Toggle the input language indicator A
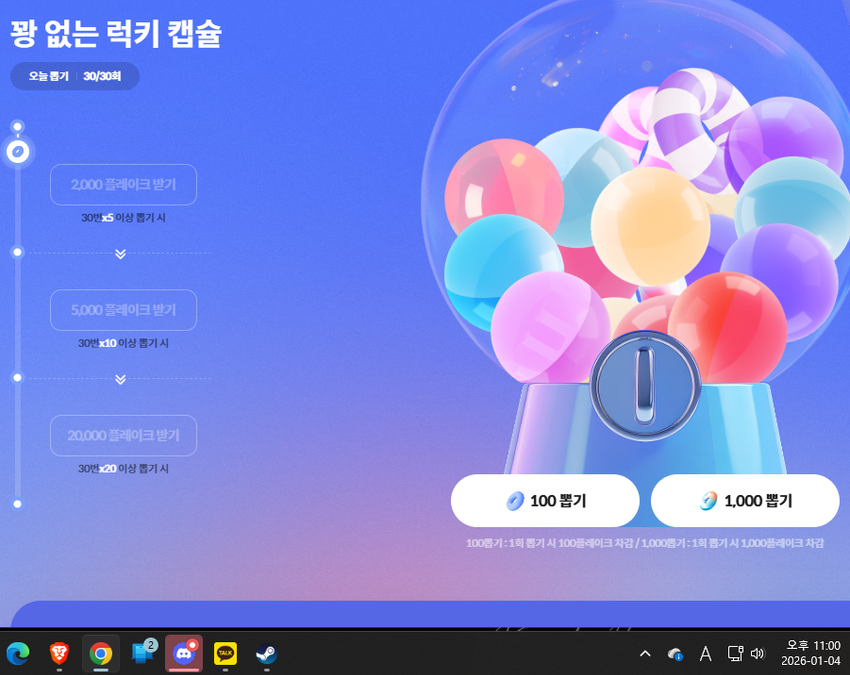850x675 pixels. 705,653
